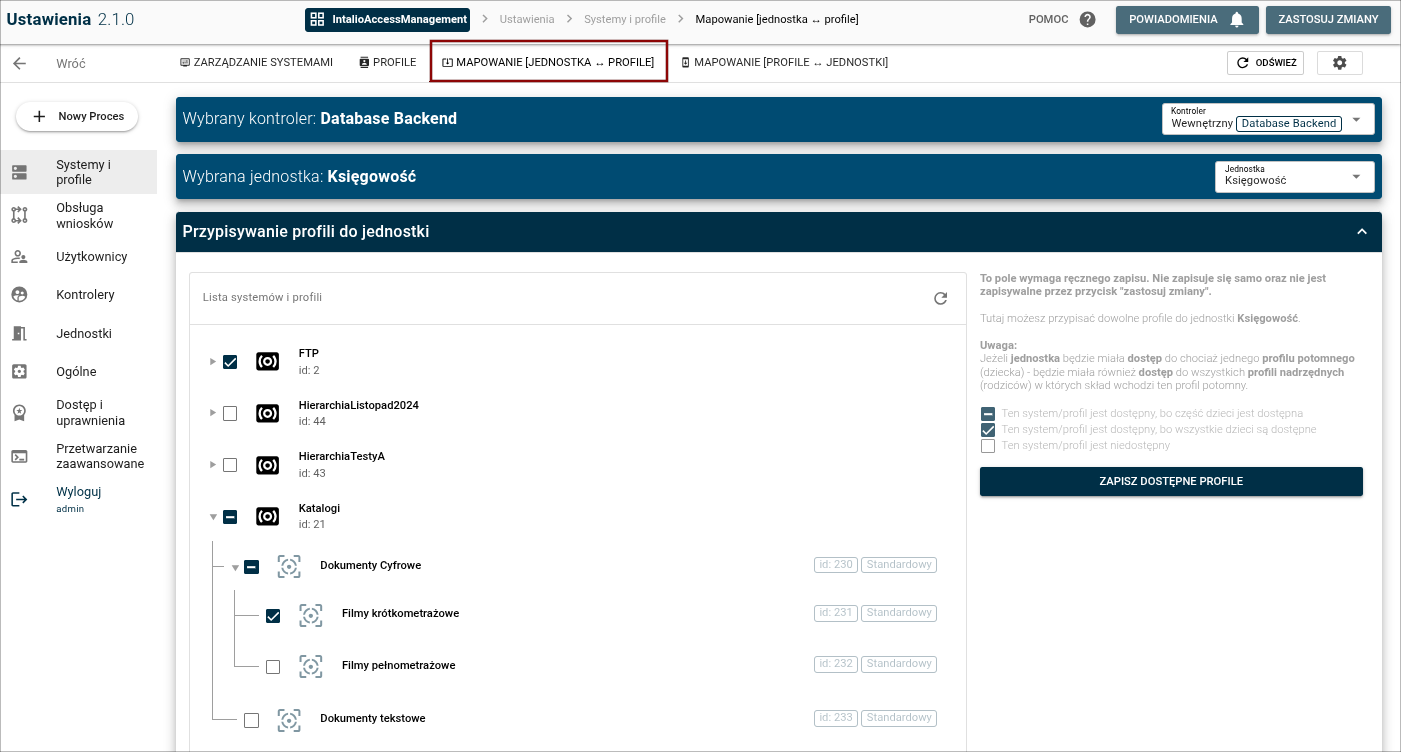This screenshot has width=1401, height=752.
Task: Open Systemy i profile sidebar section
Action: click(x=78, y=172)
